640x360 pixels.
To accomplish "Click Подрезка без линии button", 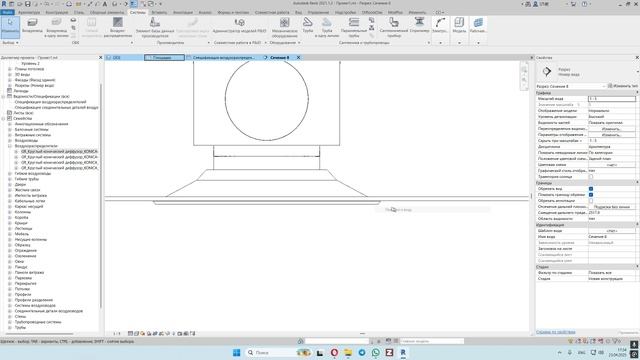I will point(611,207).
